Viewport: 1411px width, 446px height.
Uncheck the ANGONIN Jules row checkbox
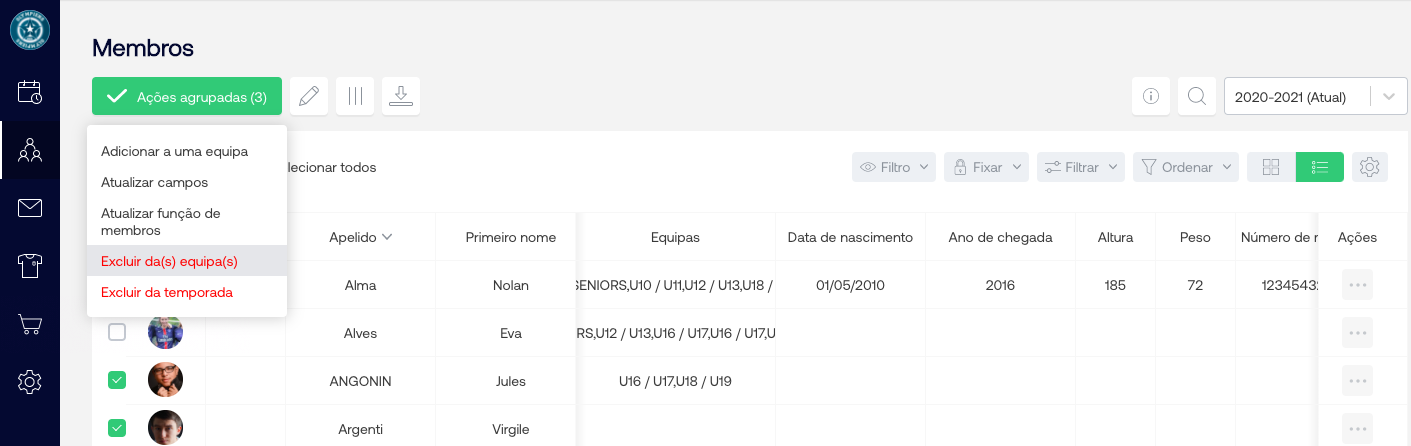[x=117, y=380]
